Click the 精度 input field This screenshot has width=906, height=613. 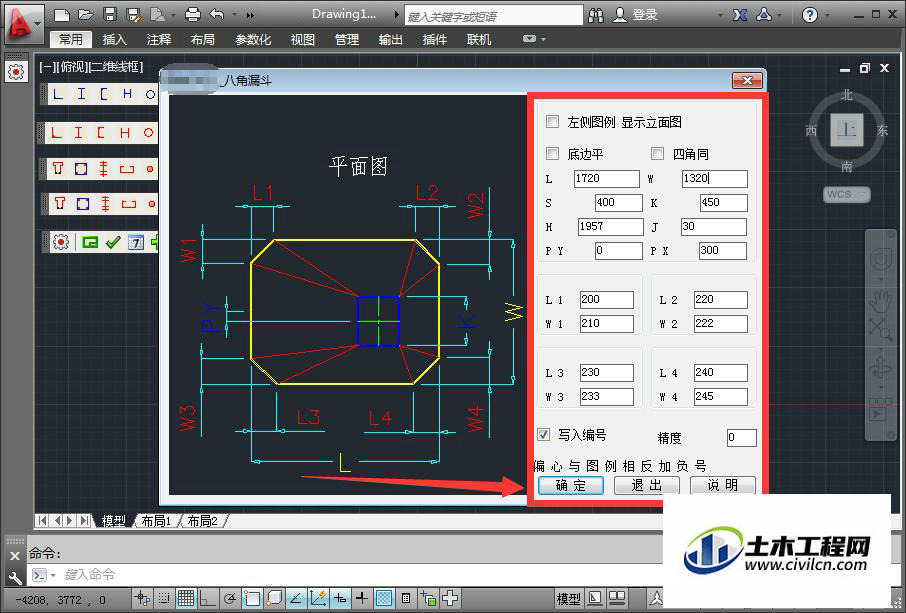pyautogui.click(x=741, y=437)
